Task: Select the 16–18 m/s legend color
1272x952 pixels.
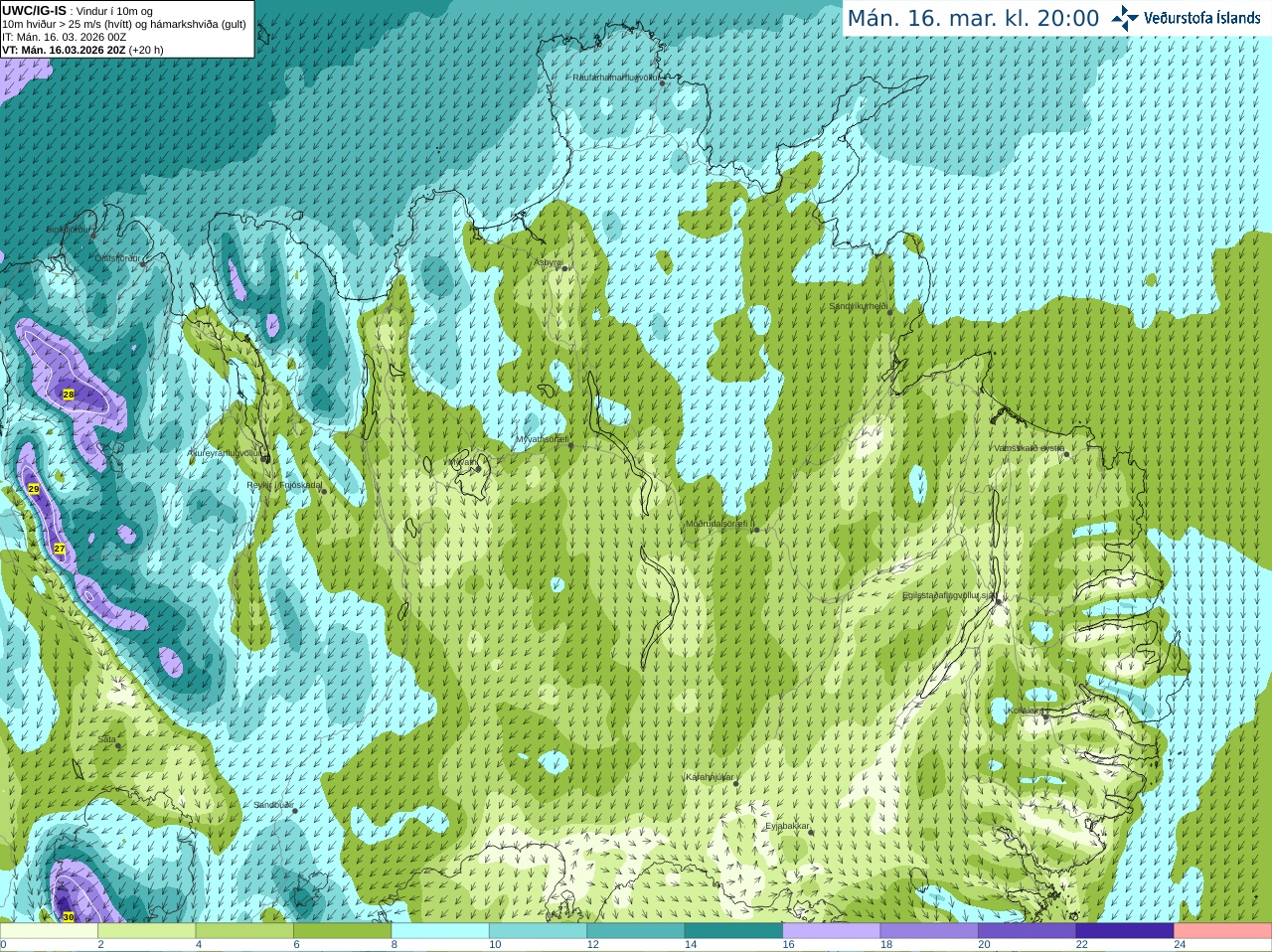Action: [x=832, y=931]
